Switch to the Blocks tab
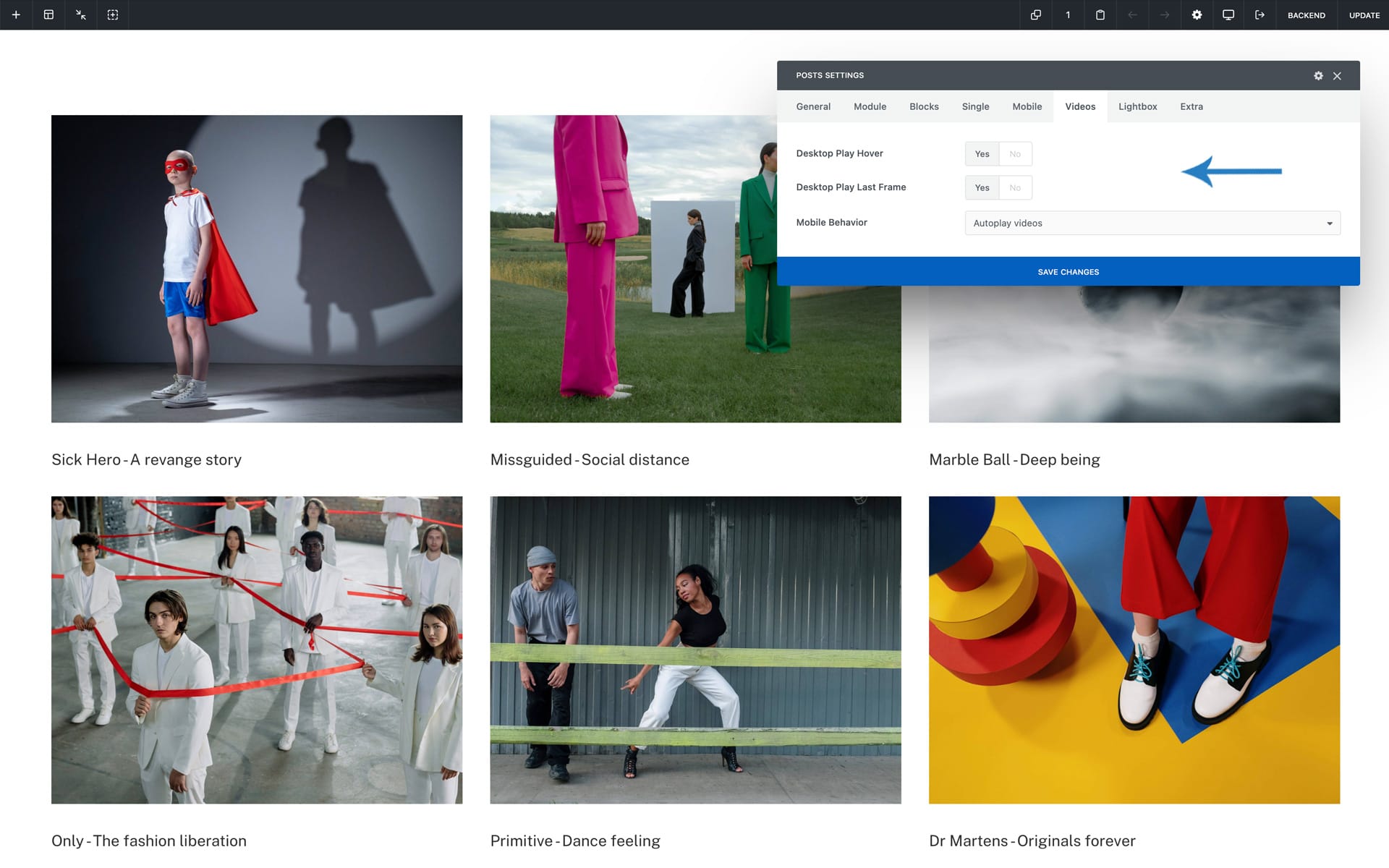Screen dimensions: 1389x868 pos(924,107)
